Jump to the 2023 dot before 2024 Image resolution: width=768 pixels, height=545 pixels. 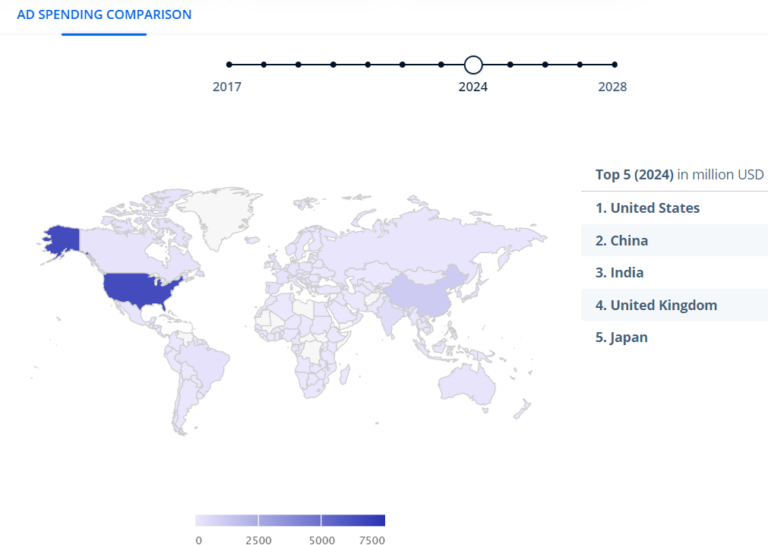point(441,65)
